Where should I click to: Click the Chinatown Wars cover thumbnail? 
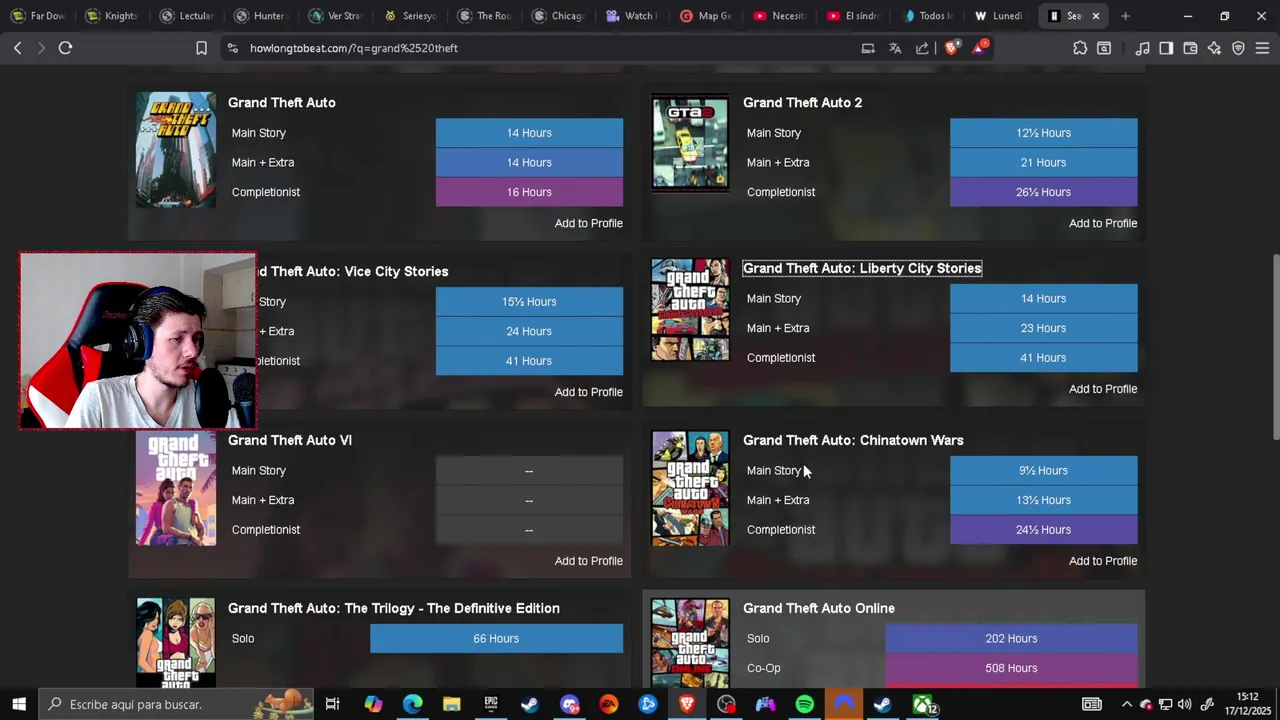pos(690,488)
